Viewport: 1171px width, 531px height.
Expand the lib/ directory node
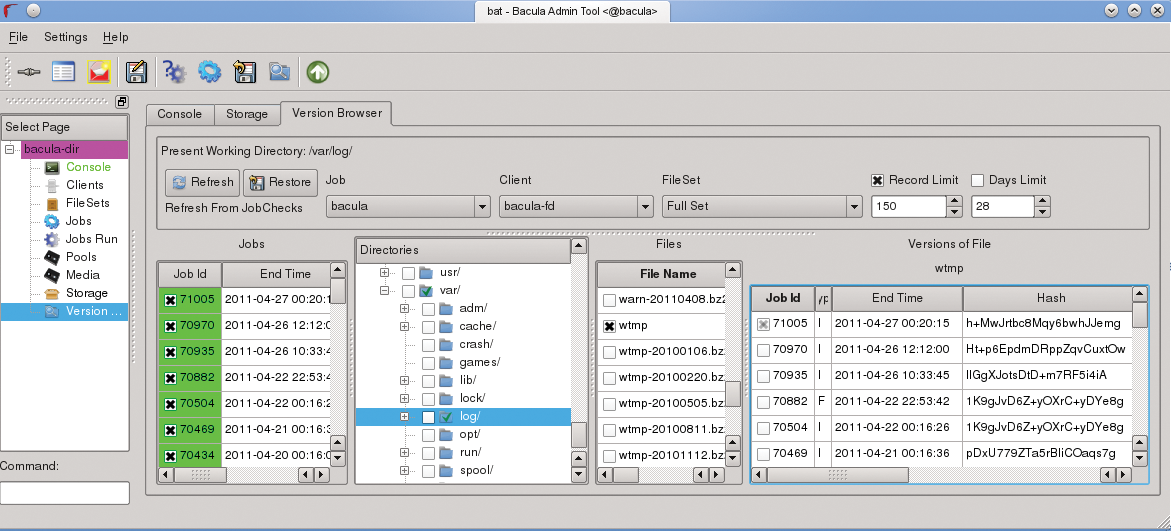point(404,381)
